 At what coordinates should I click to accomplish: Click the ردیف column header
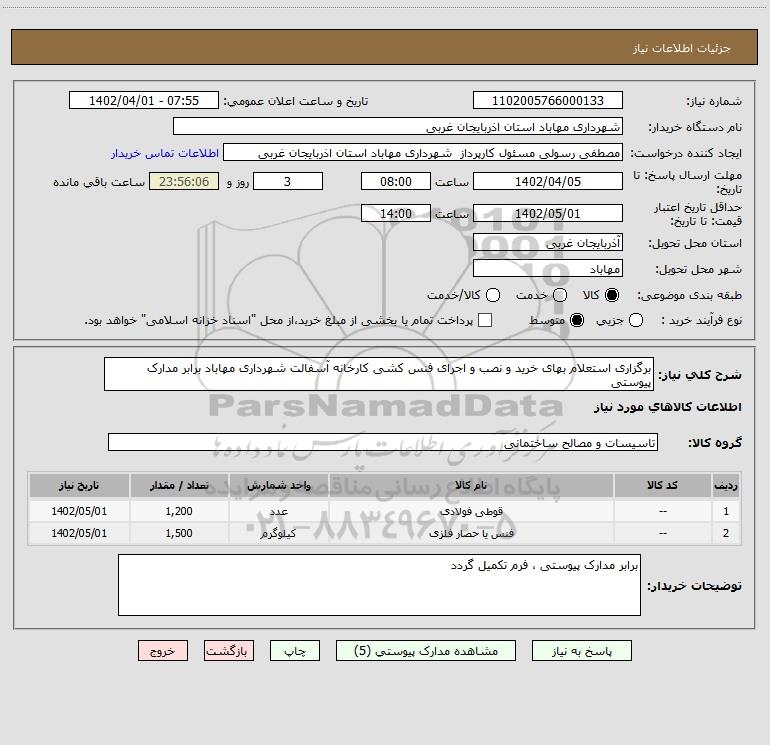pos(726,485)
